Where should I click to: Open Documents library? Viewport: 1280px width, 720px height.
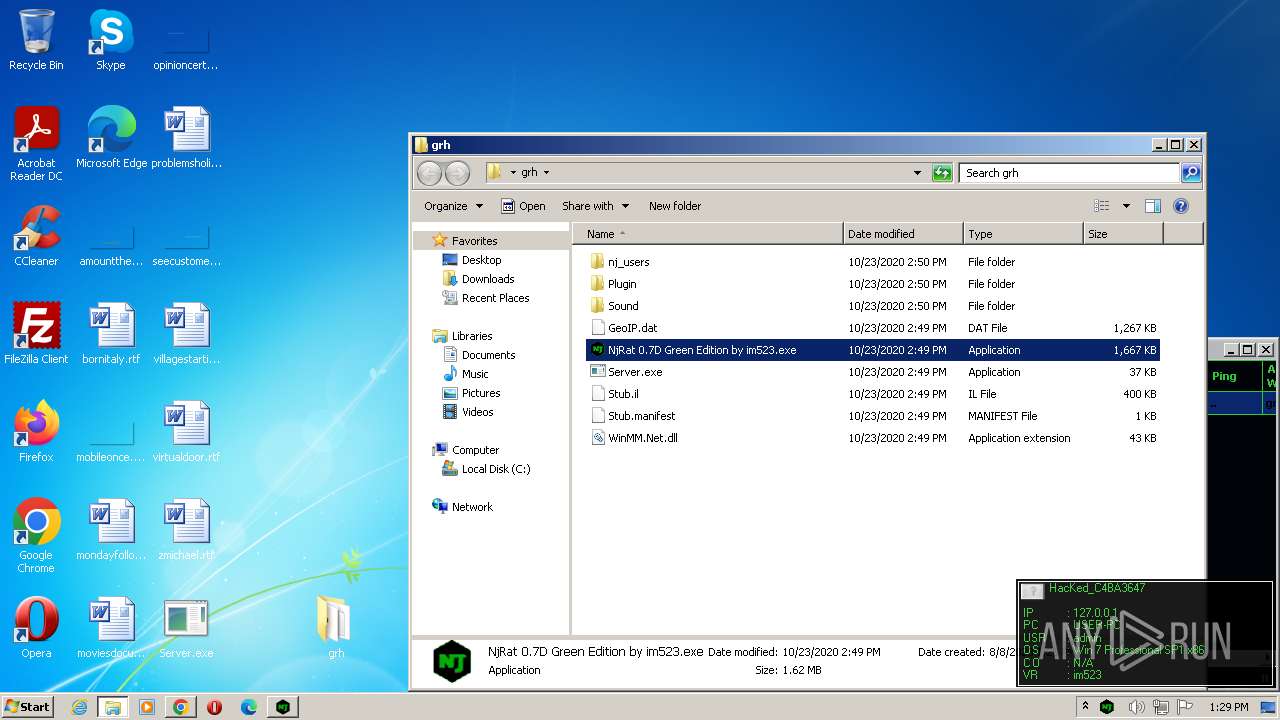(x=479, y=355)
